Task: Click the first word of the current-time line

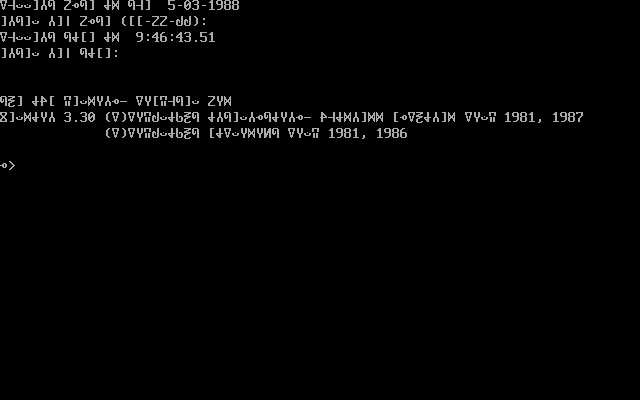Action: (x=28, y=37)
